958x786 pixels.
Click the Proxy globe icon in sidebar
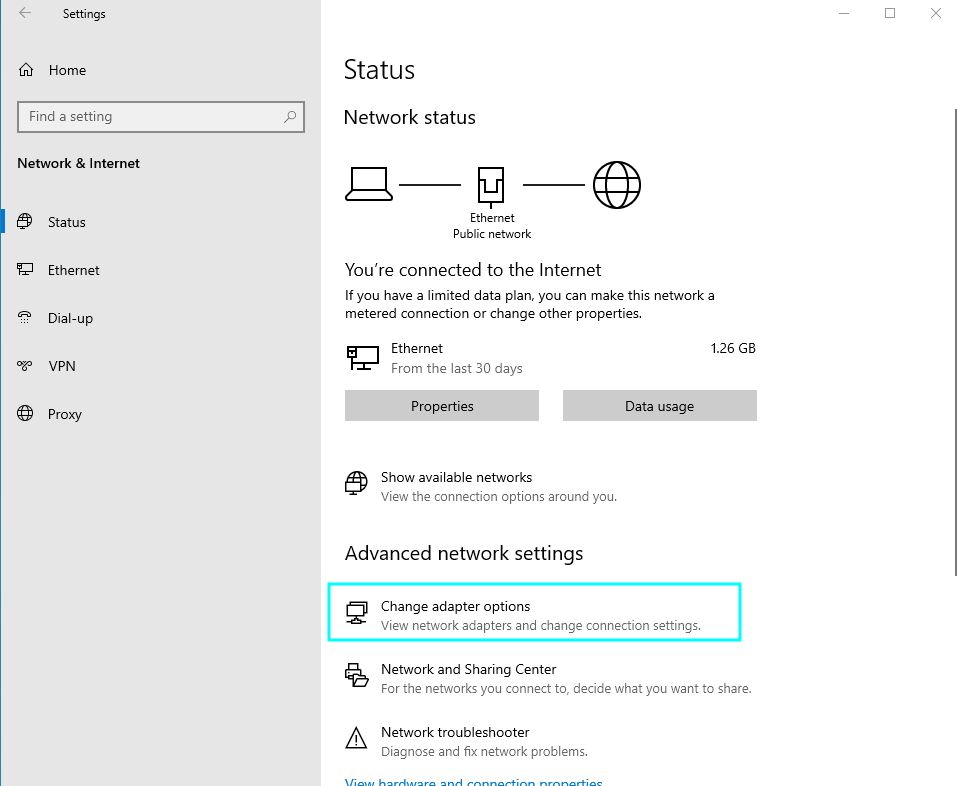(25, 413)
